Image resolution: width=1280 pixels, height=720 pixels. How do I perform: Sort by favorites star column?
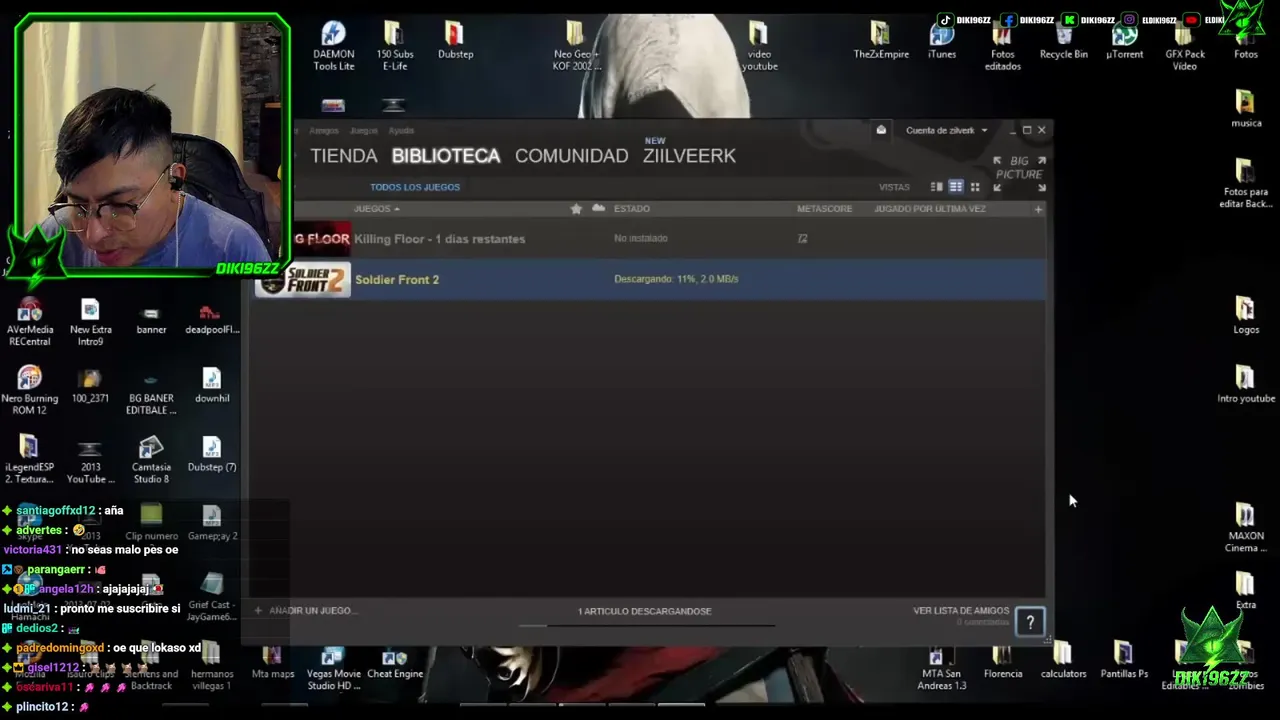[576, 209]
